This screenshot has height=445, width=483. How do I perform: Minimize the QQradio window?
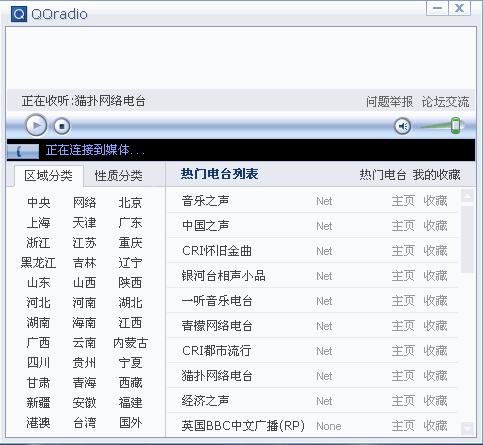click(437, 8)
